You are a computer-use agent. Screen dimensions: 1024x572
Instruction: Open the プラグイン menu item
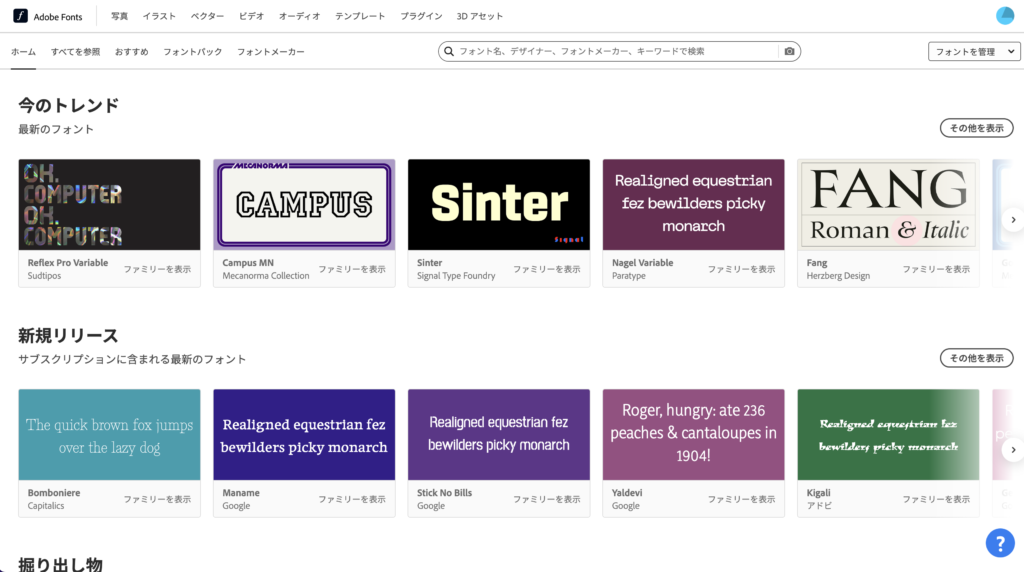[x=421, y=16]
